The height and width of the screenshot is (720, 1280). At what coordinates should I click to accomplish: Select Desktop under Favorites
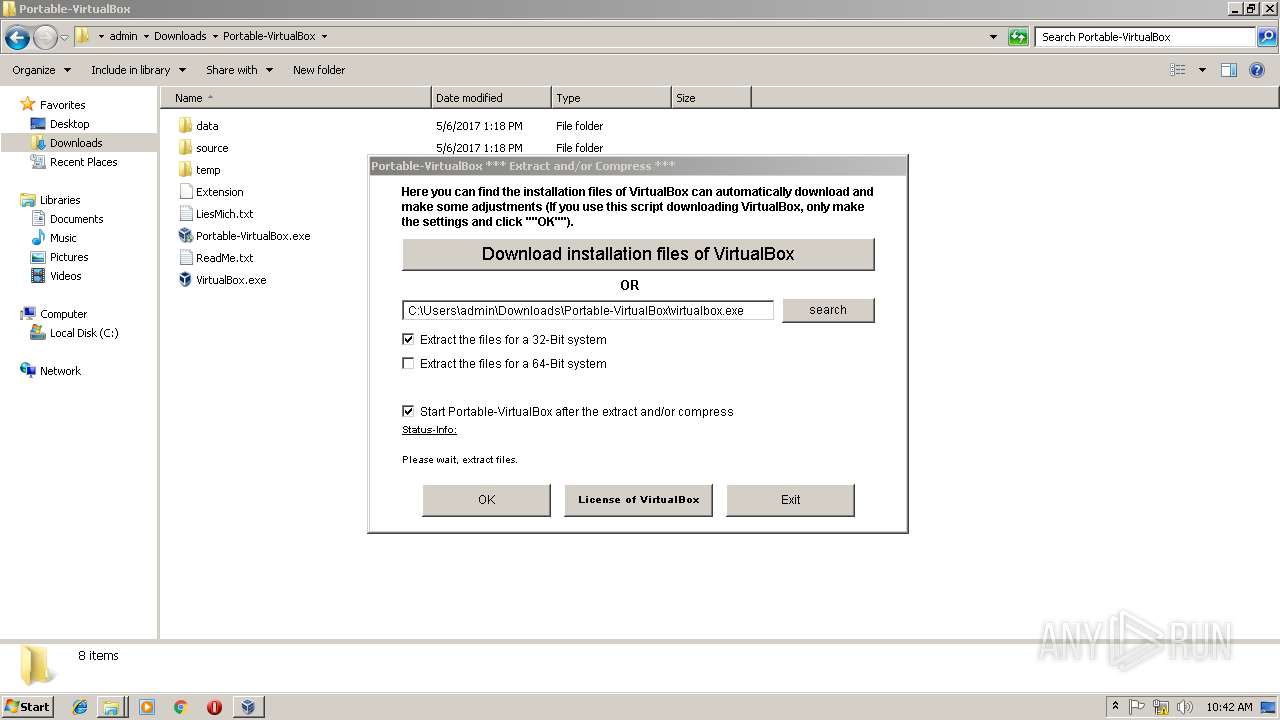coord(69,124)
